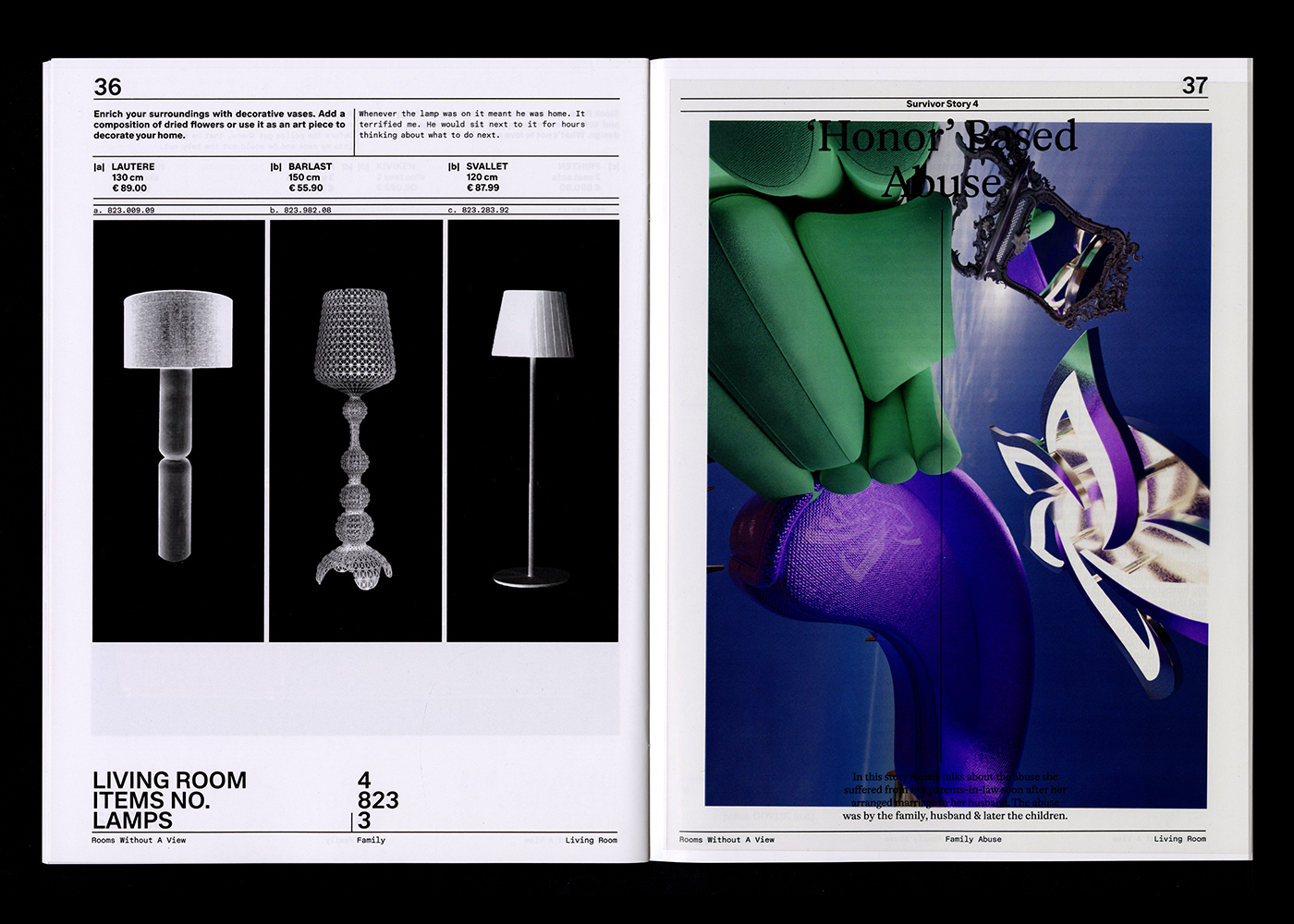Select the 'Whenever the lamp was on' paragraph
This screenshot has height=924, width=1294.
tap(472, 125)
